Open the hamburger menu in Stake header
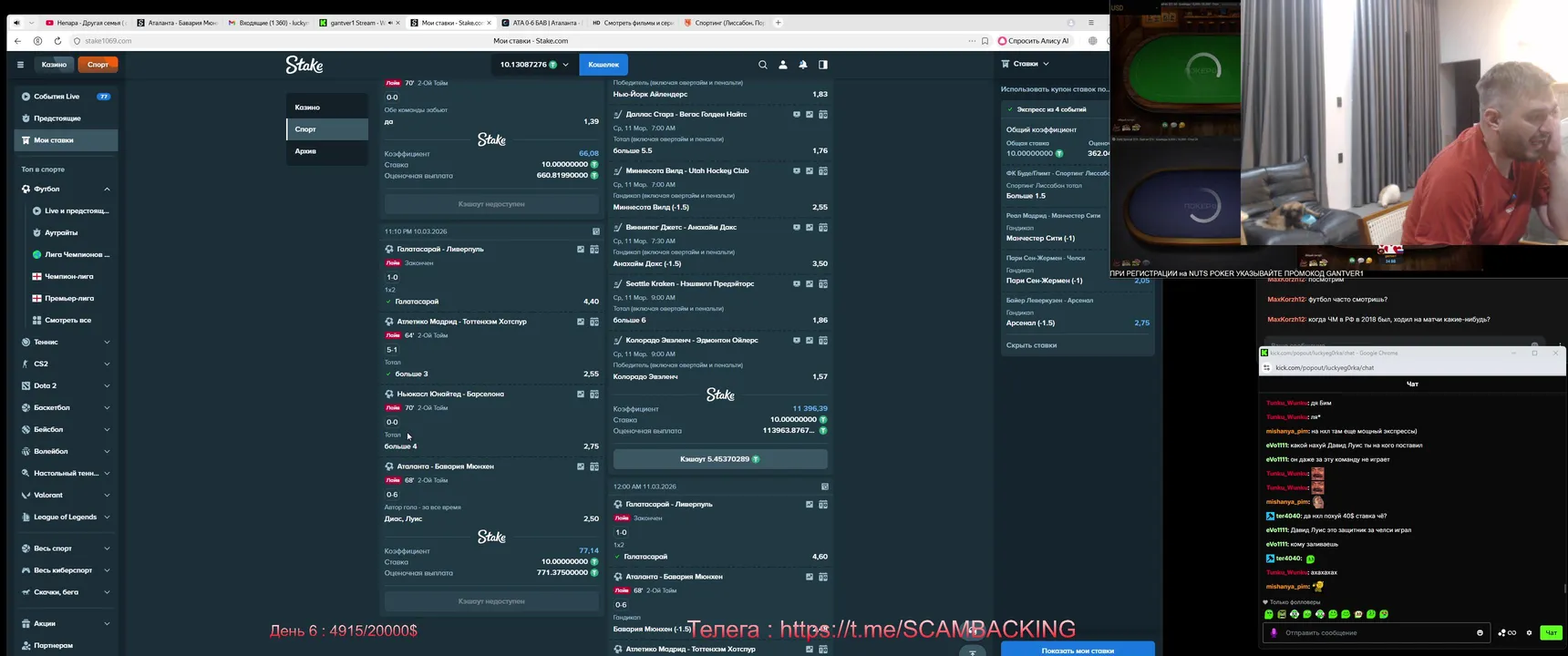Viewport: 1568px width, 656px height. click(x=20, y=65)
